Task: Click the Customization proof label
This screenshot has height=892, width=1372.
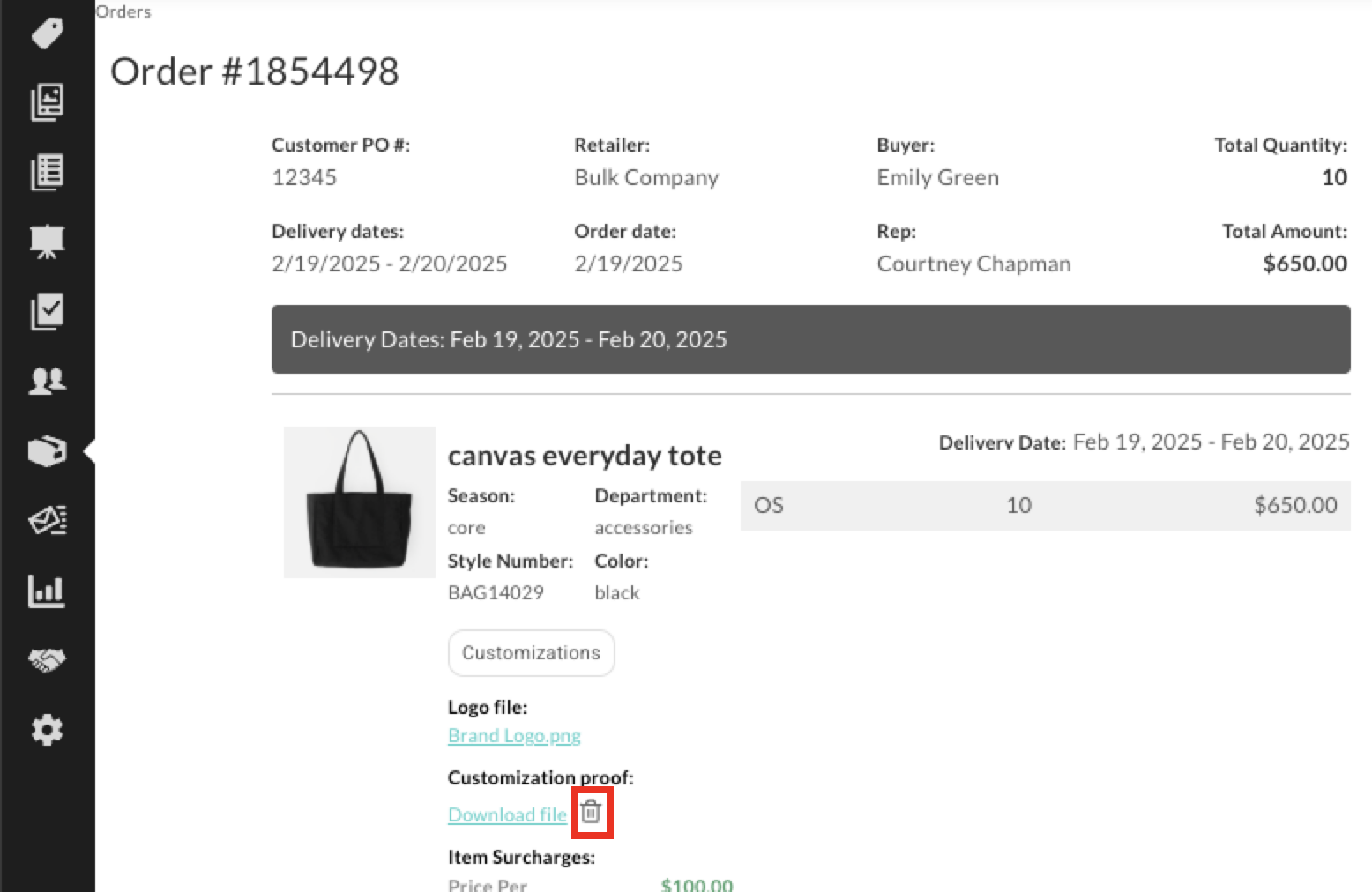Action: (541, 777)
